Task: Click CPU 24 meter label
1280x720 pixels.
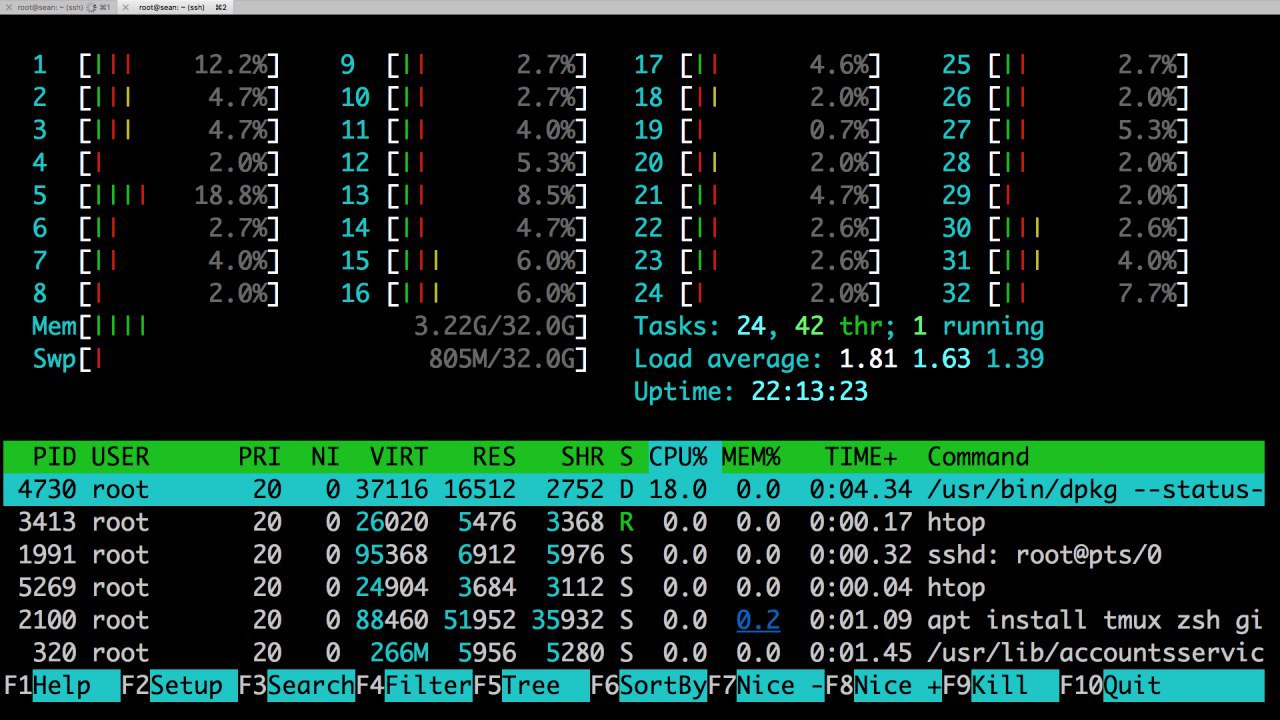Action: (x=649, y=294)
